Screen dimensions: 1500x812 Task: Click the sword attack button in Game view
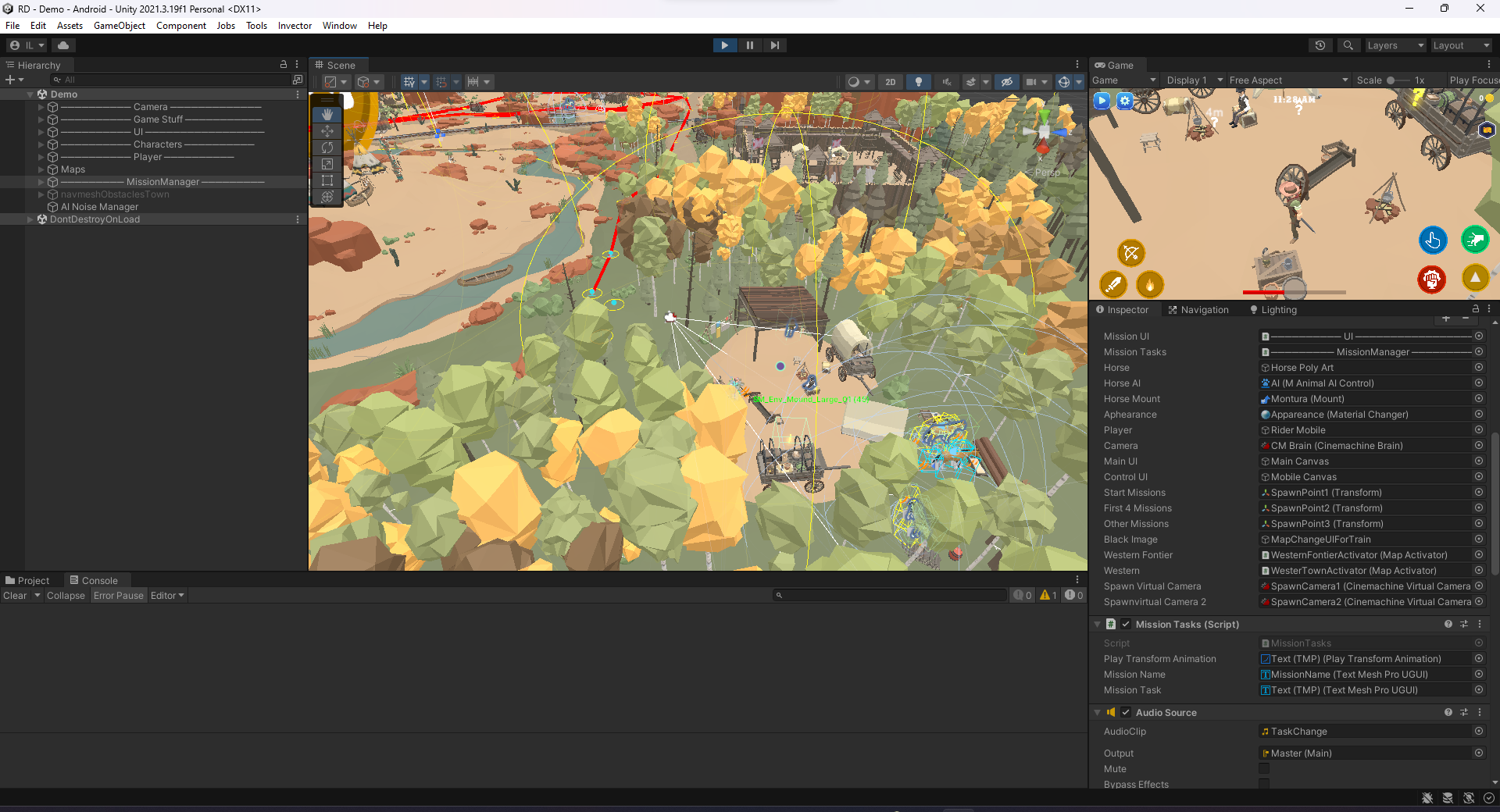(x=1113, y=284)
